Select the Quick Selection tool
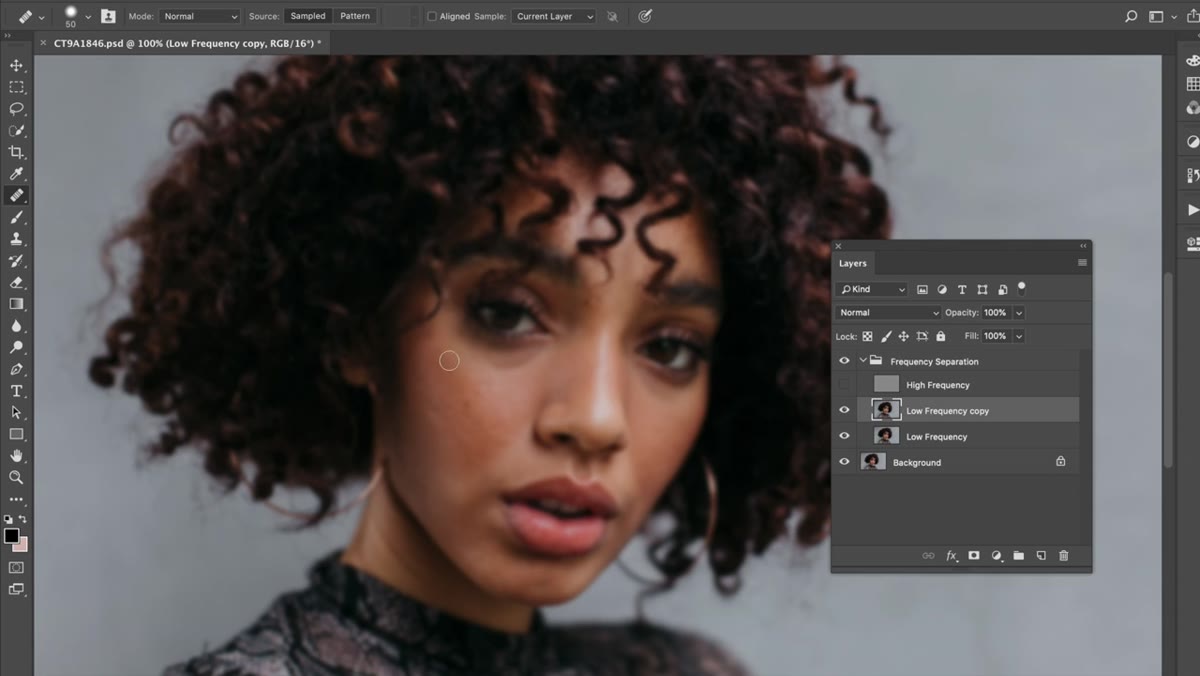The height and width of the screenshot is (676, 1200). point(16,131)
